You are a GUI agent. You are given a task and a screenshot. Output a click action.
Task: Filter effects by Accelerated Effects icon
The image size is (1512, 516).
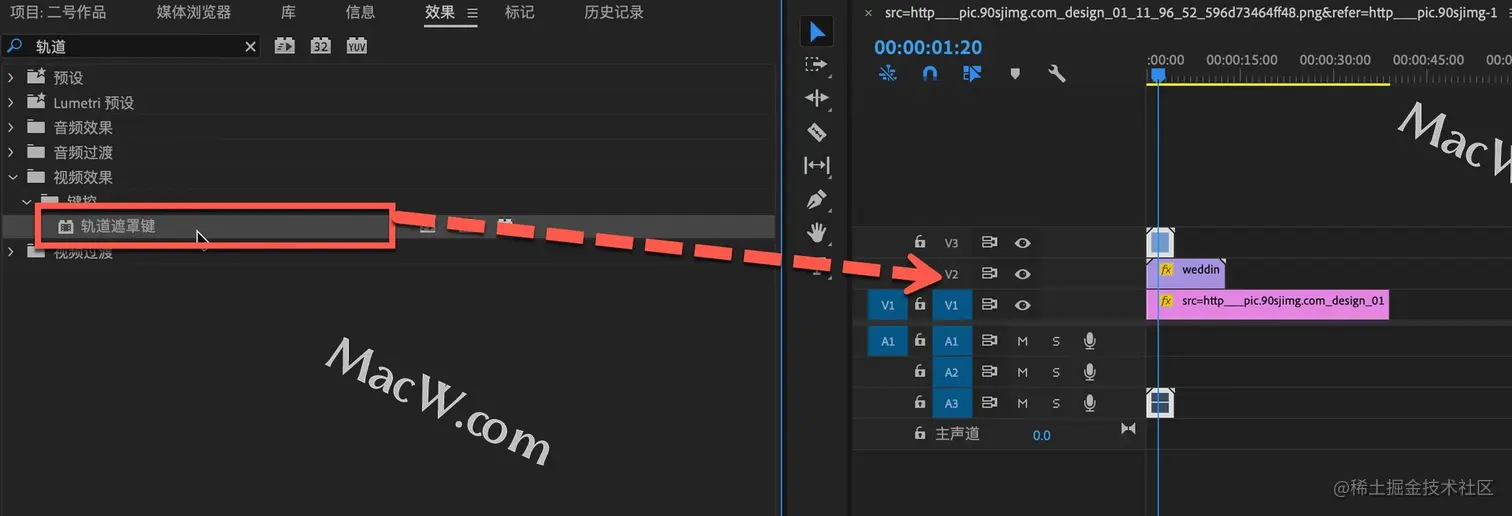point(285,46)
